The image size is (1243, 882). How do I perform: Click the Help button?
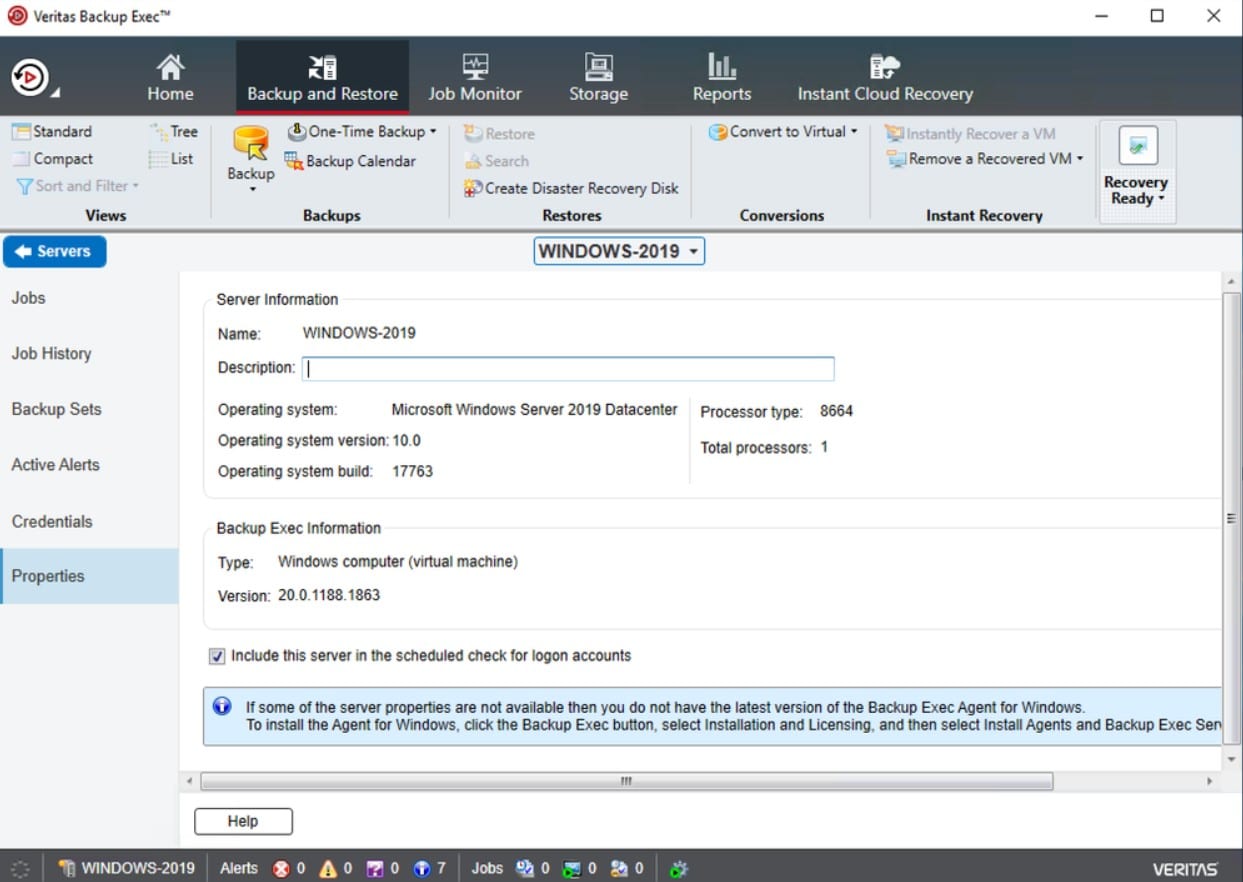[242, 820]
